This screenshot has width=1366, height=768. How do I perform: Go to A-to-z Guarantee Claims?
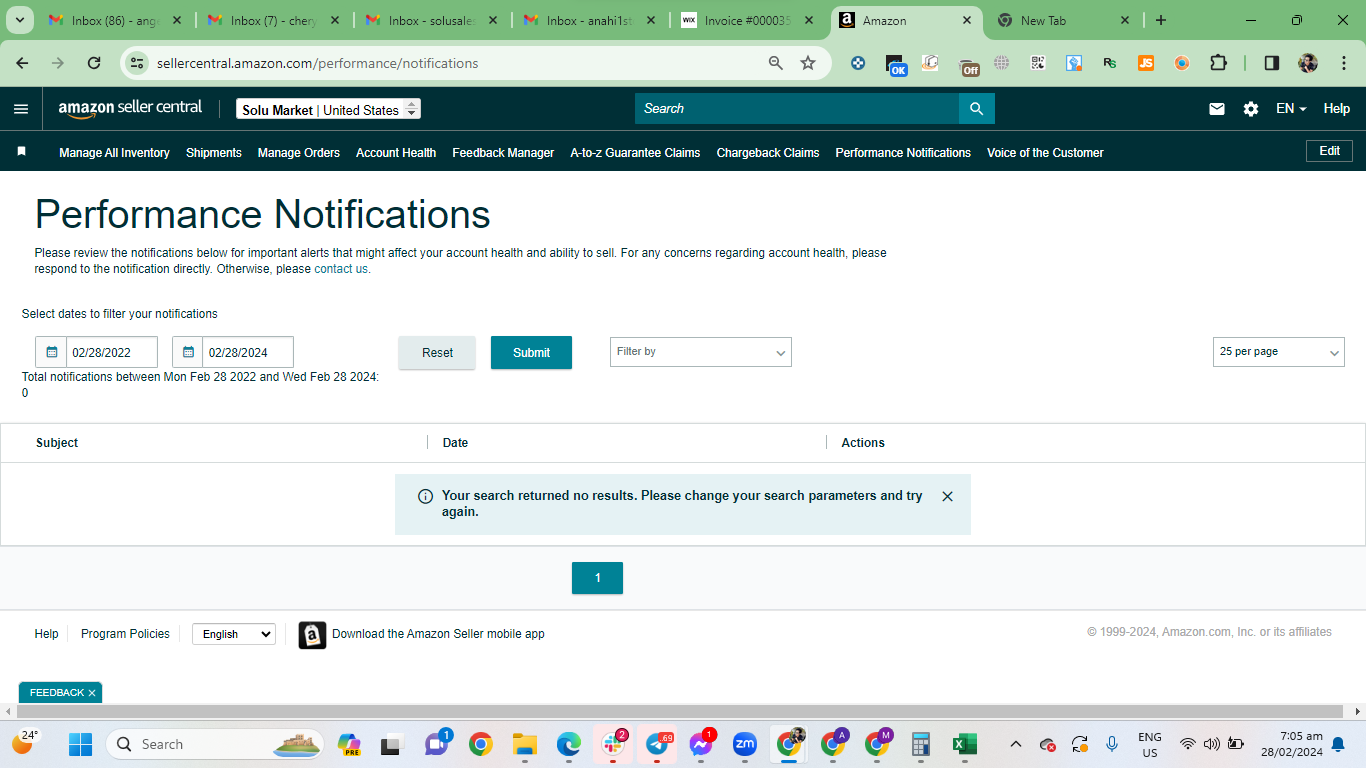tap(635, 153)
